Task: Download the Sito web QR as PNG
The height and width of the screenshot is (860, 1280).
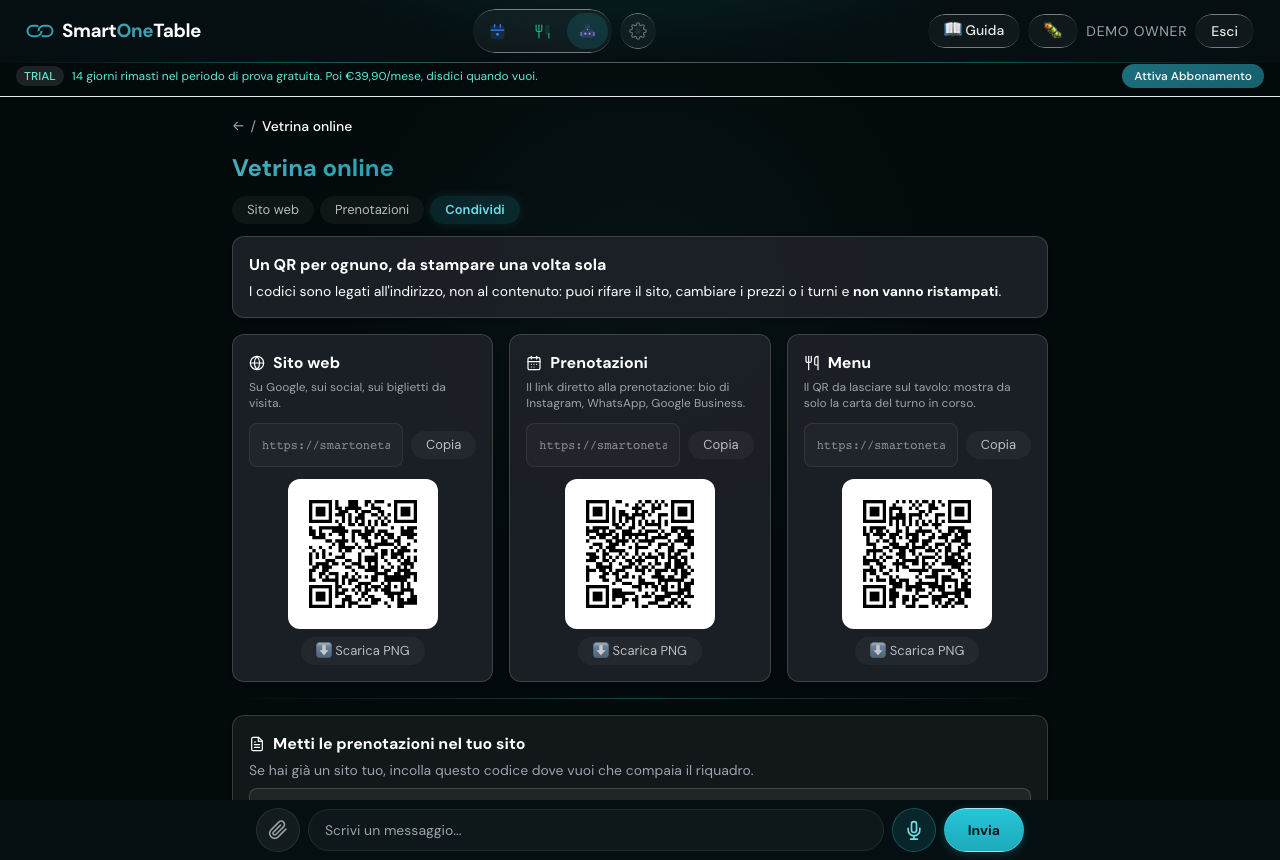Action: (363, 651)
